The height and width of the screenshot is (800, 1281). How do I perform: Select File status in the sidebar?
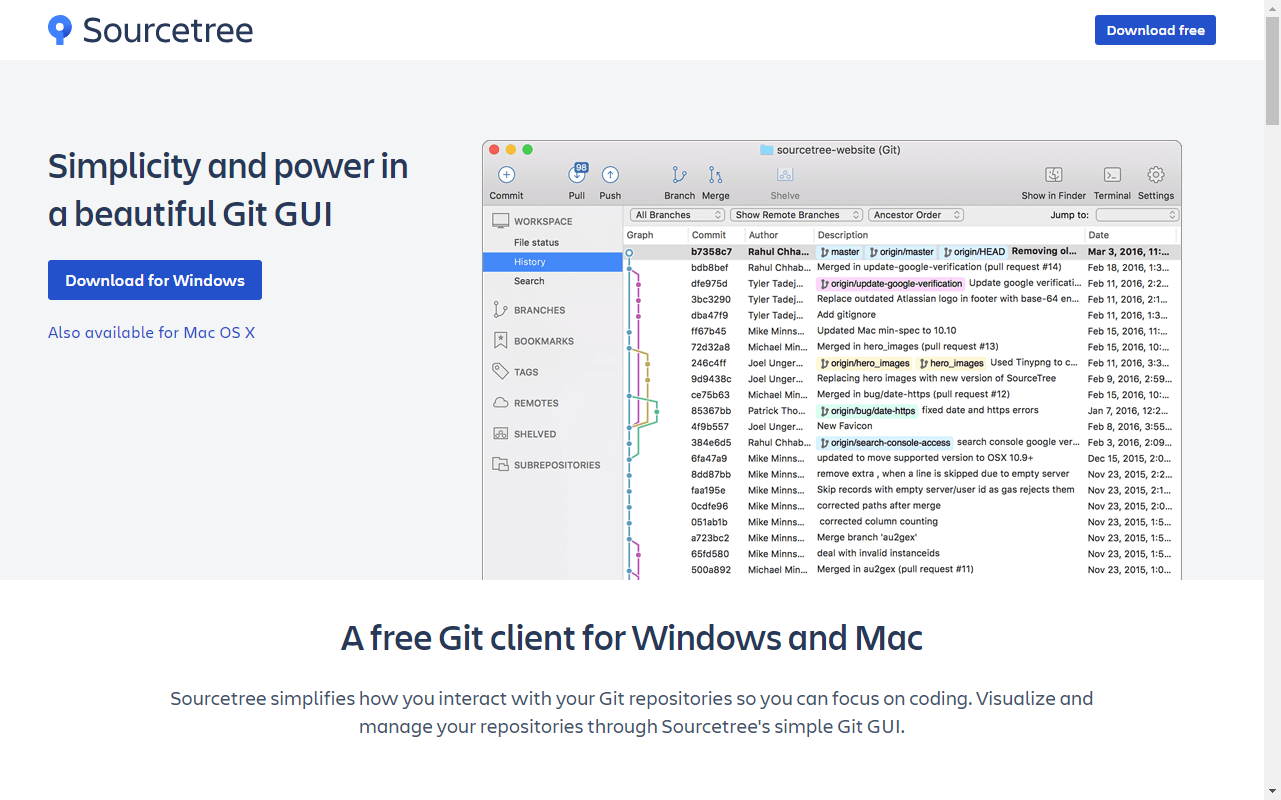[536, 242]
